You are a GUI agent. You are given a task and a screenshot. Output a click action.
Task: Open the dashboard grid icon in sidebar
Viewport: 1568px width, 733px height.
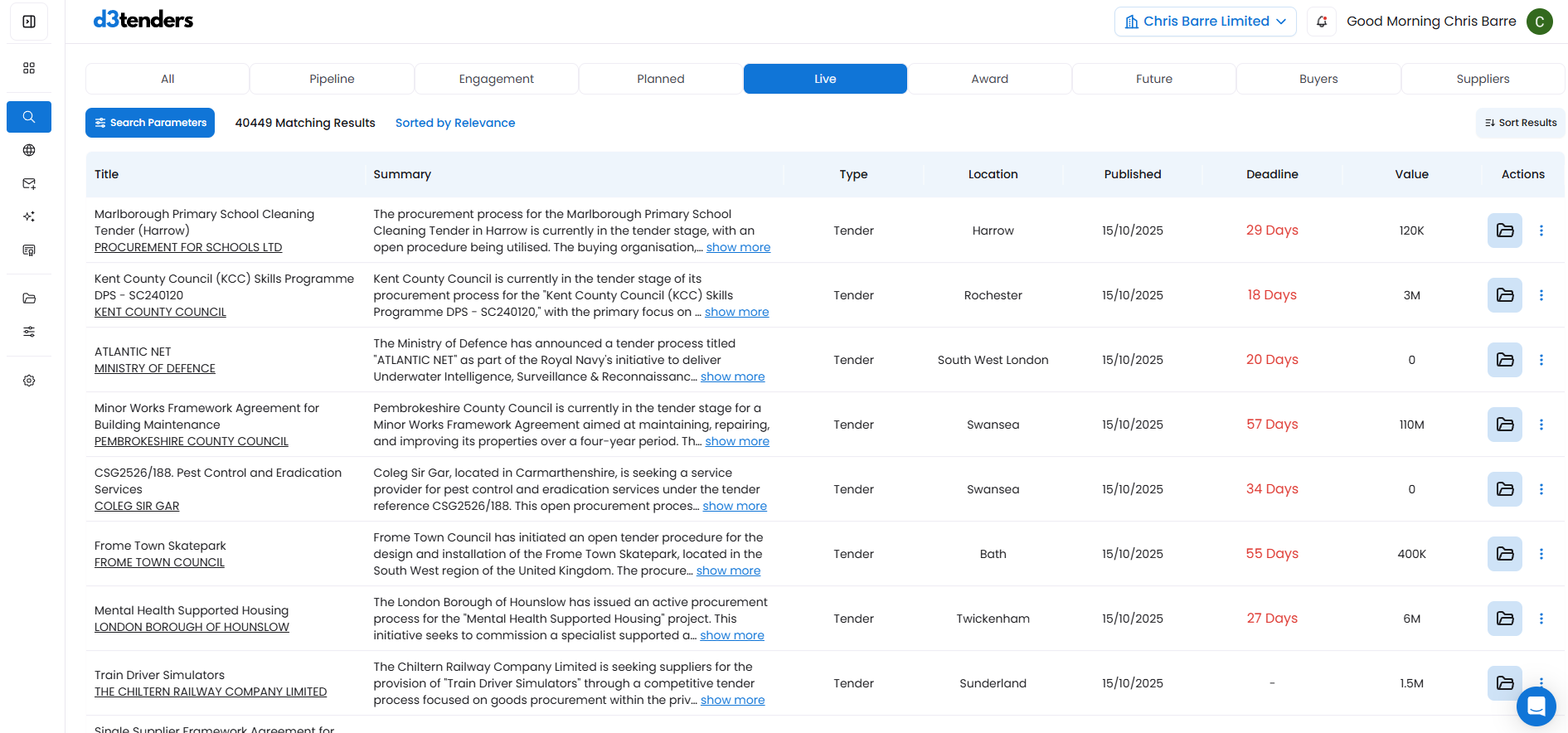click(x=29, y=68)
